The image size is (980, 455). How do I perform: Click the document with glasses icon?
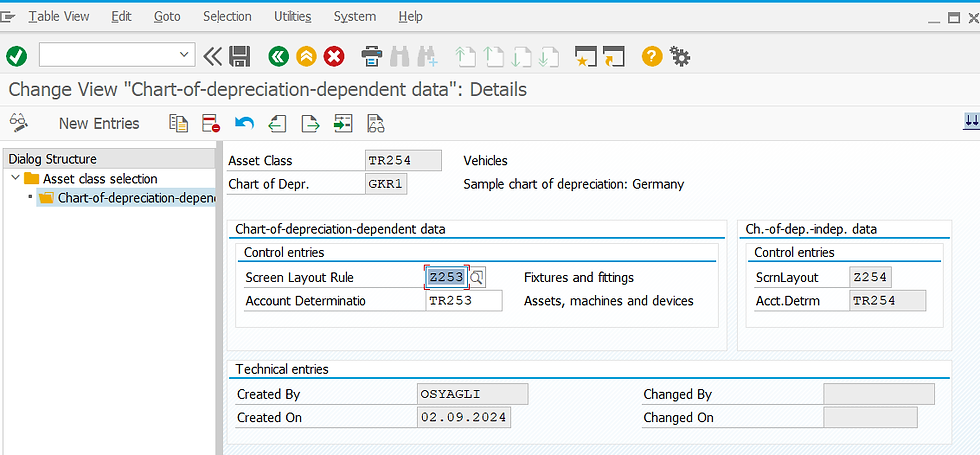[x=375, y=124]
